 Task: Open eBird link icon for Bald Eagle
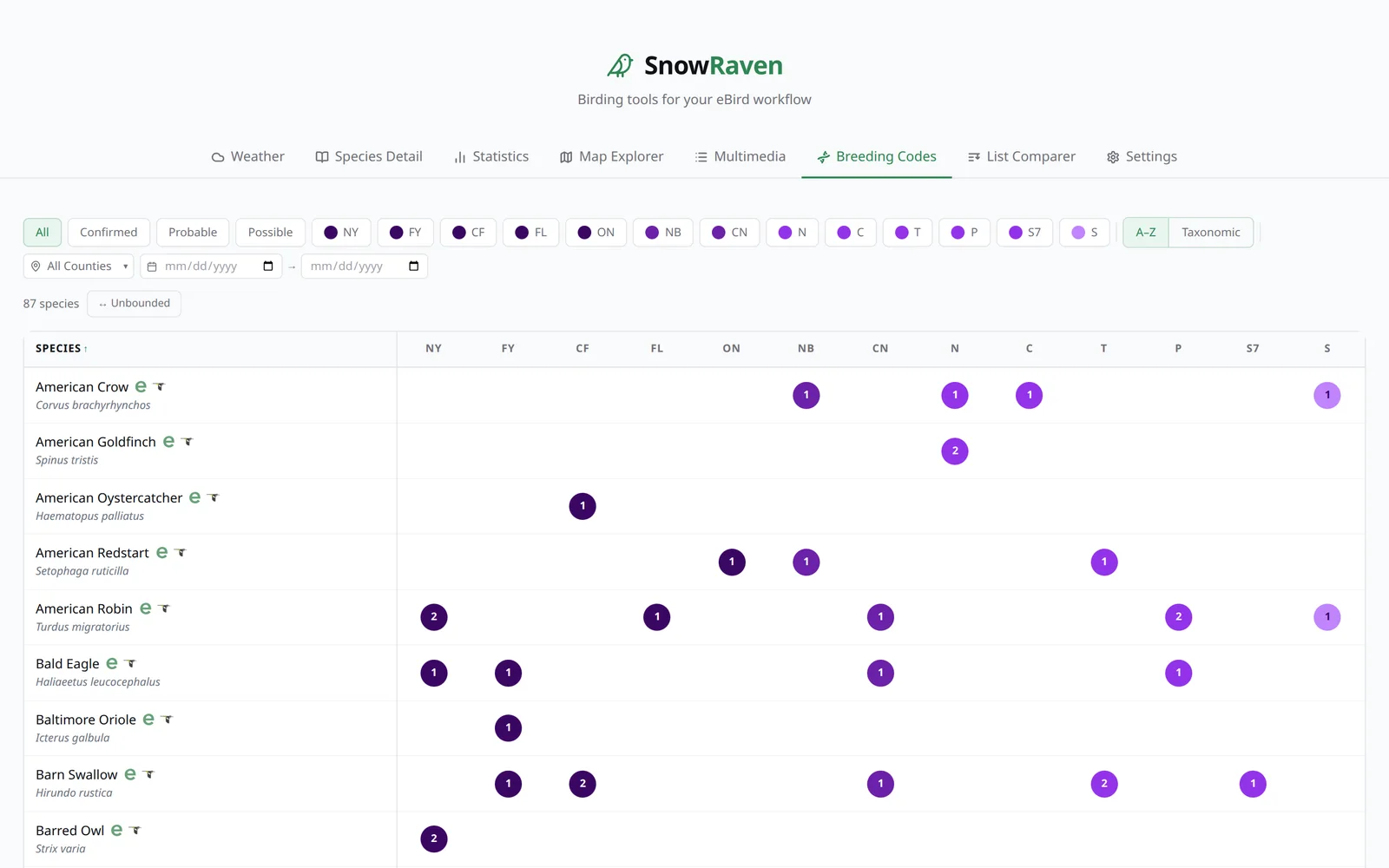112,663
